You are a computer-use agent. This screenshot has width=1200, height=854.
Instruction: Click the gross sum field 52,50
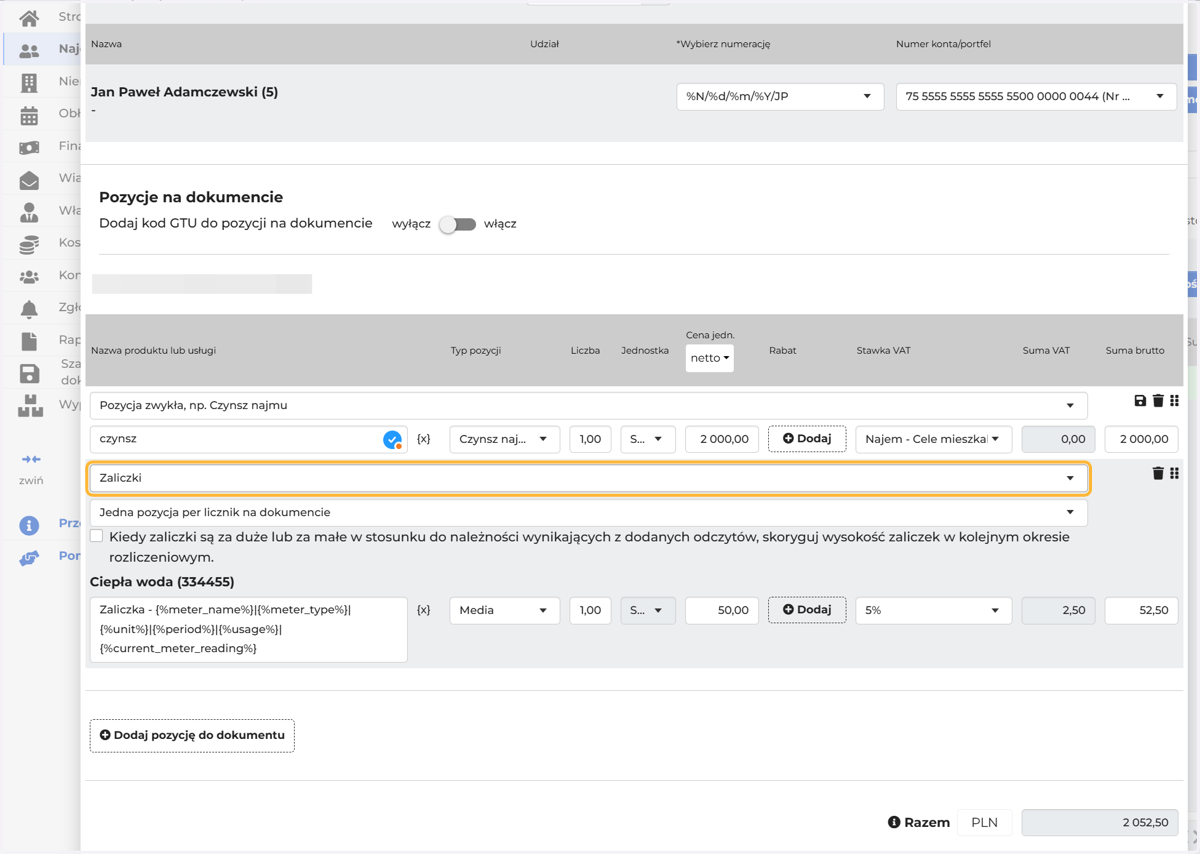point(1142,610)
